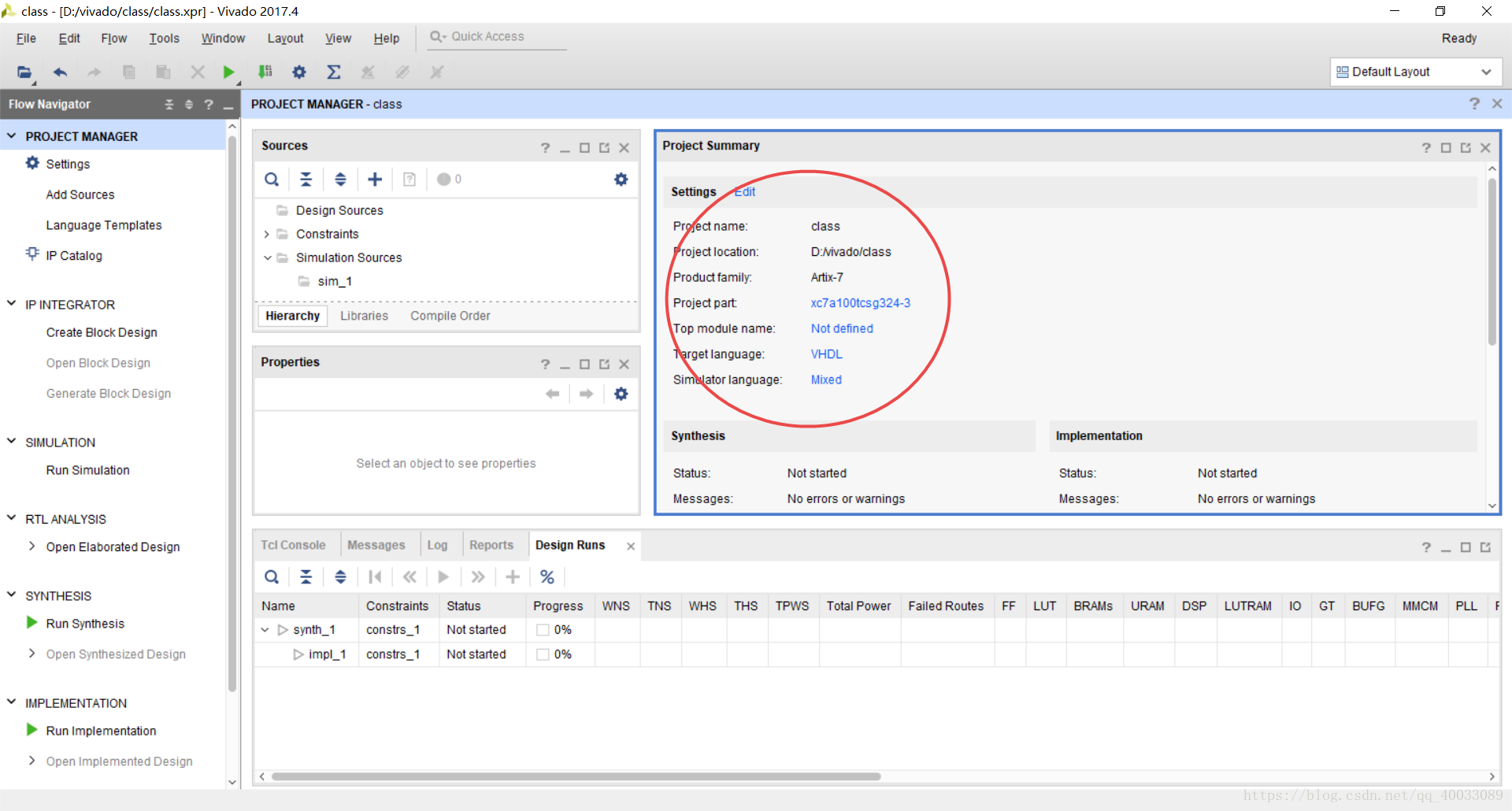Select sim_1 in Sources tree
This screenshot has width=1512, height=811.
[335, 281]
